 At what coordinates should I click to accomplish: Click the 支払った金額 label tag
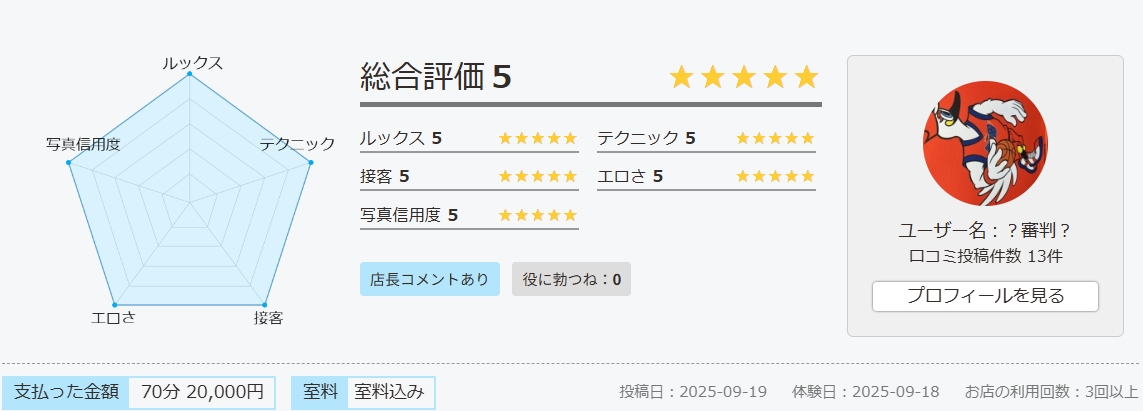point(67,392)
